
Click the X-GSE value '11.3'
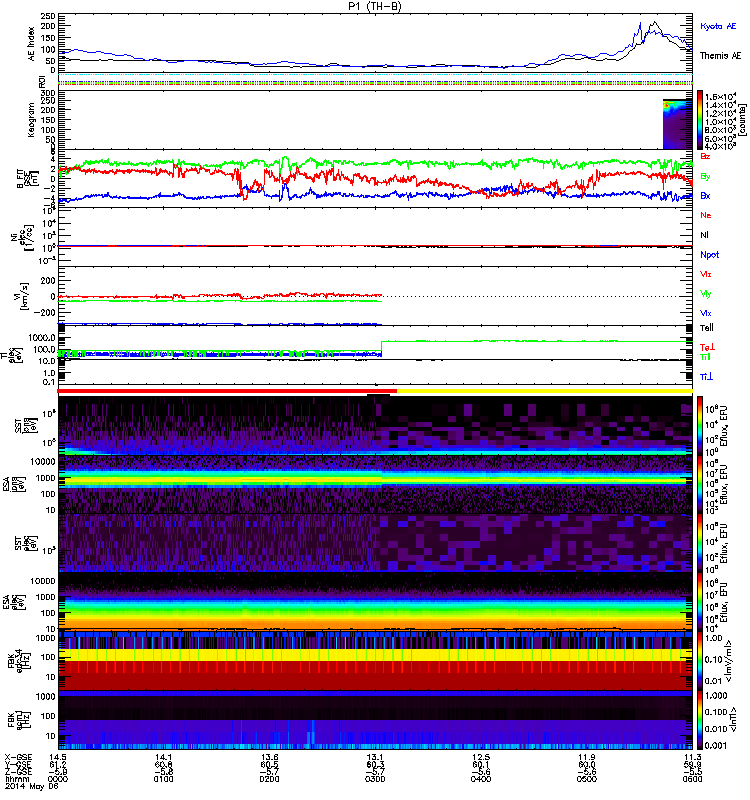tap(692, 757)
